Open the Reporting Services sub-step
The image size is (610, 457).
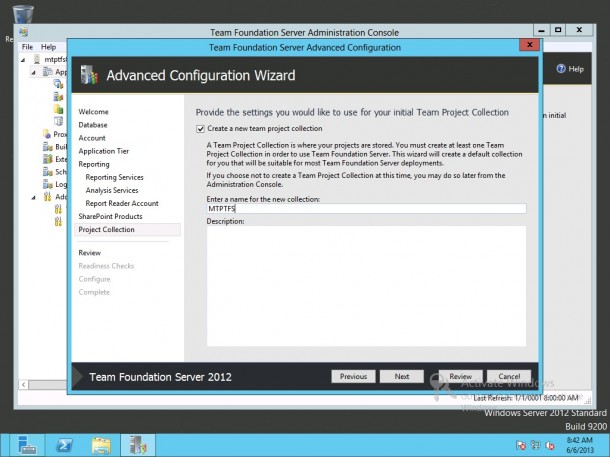114,177
